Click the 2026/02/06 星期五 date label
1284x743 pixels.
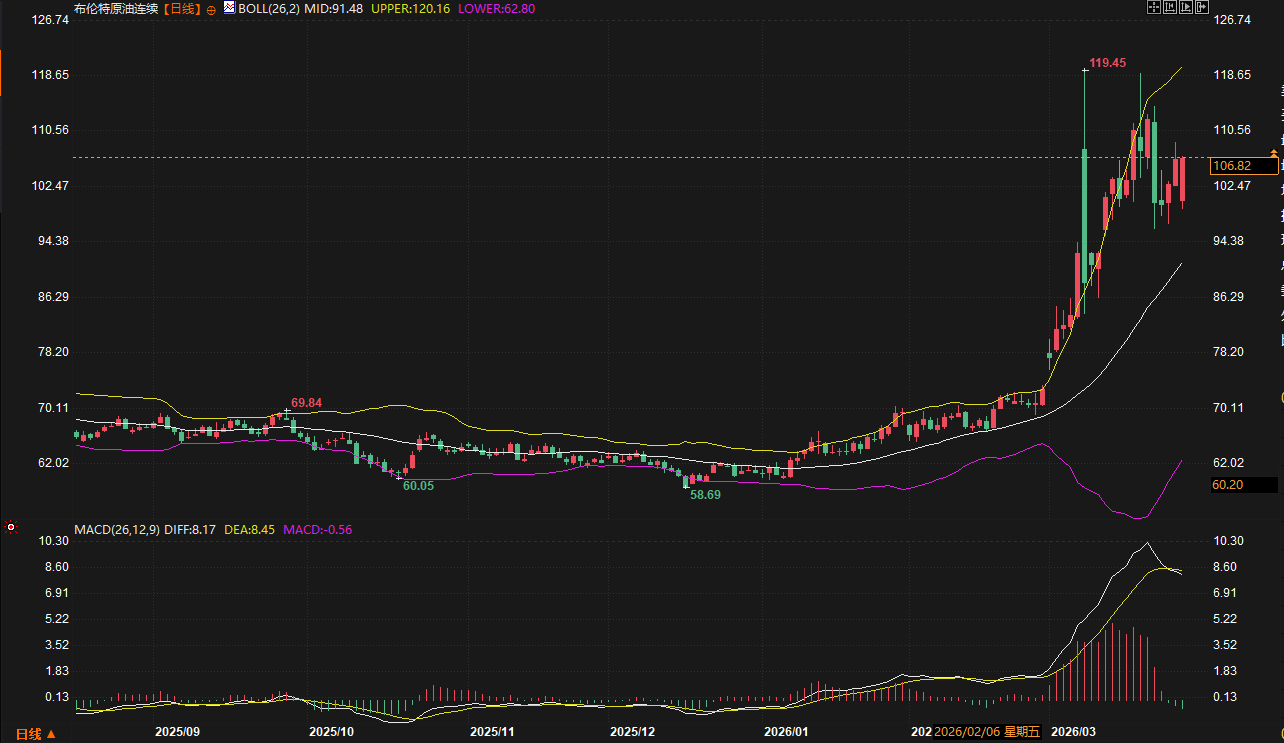pos(985,732)
